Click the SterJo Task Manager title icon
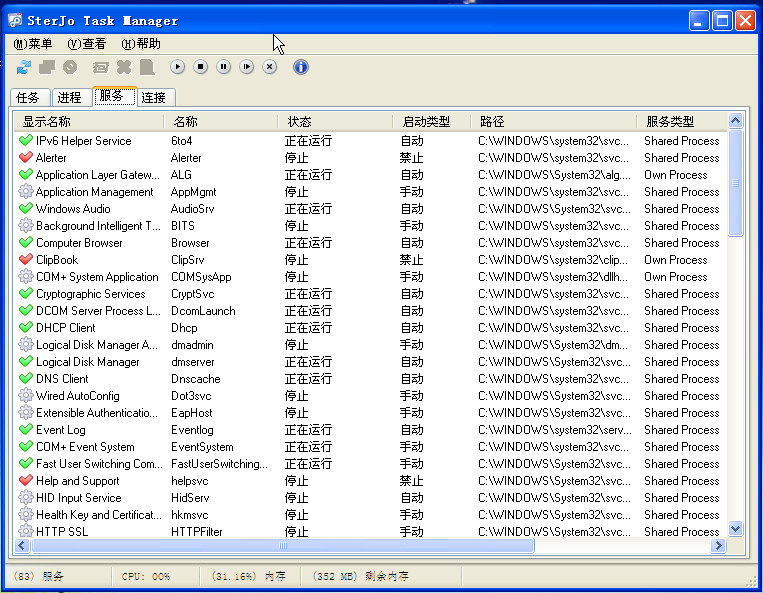The image size is (763, 593). click(x=16, y=20)
